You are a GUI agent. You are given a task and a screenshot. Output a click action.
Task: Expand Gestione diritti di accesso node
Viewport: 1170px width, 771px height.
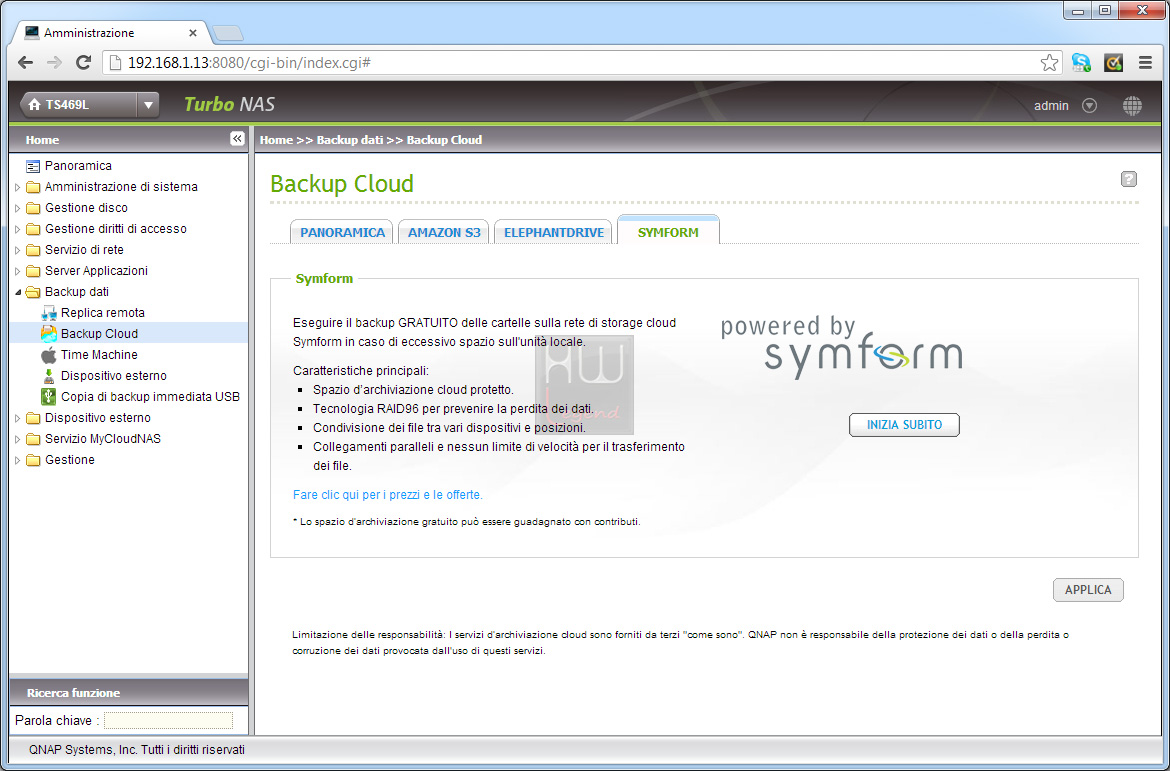[x=18, y=229]
